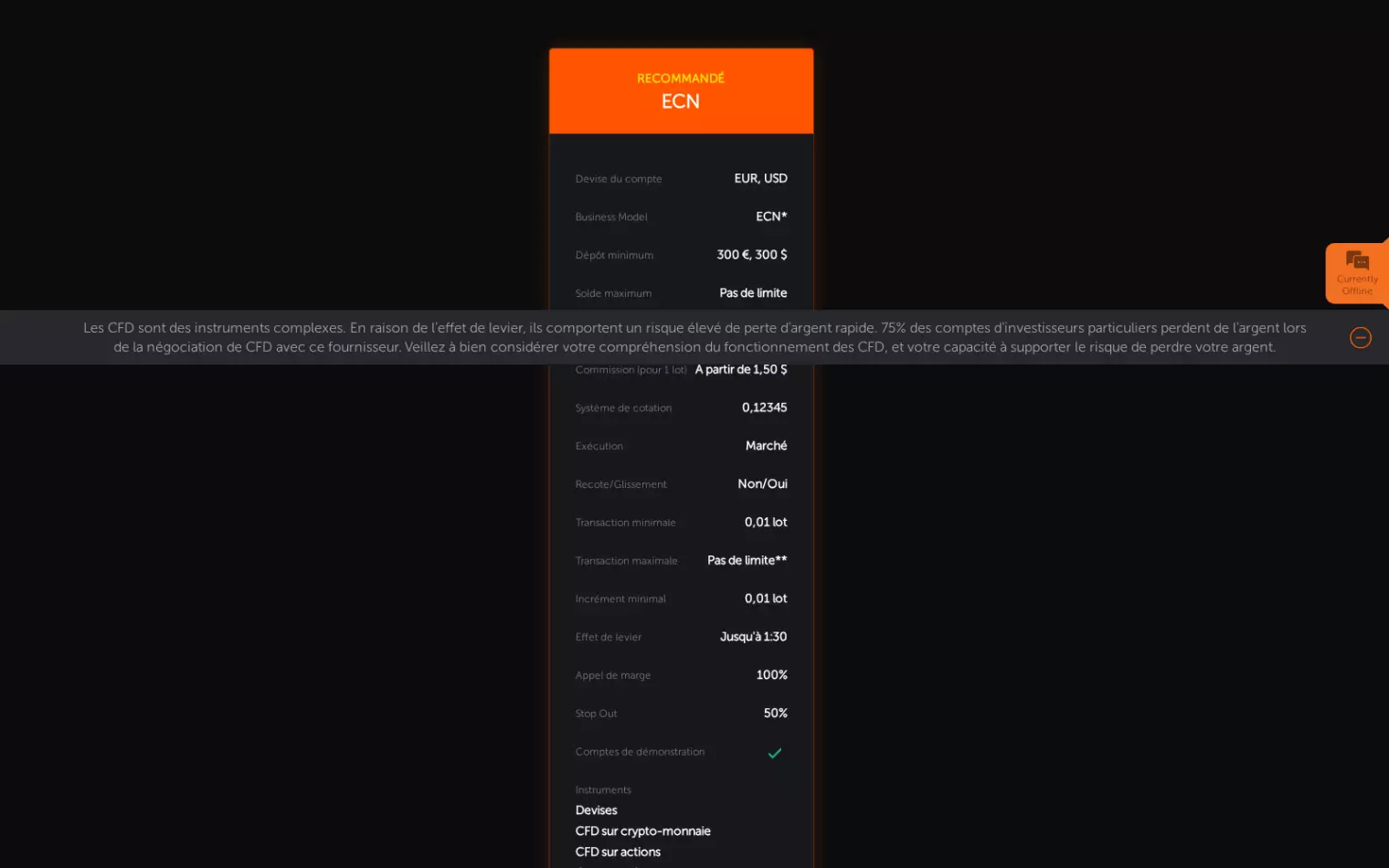Click the "Effet de levier" label

click(x=609, y=638)
